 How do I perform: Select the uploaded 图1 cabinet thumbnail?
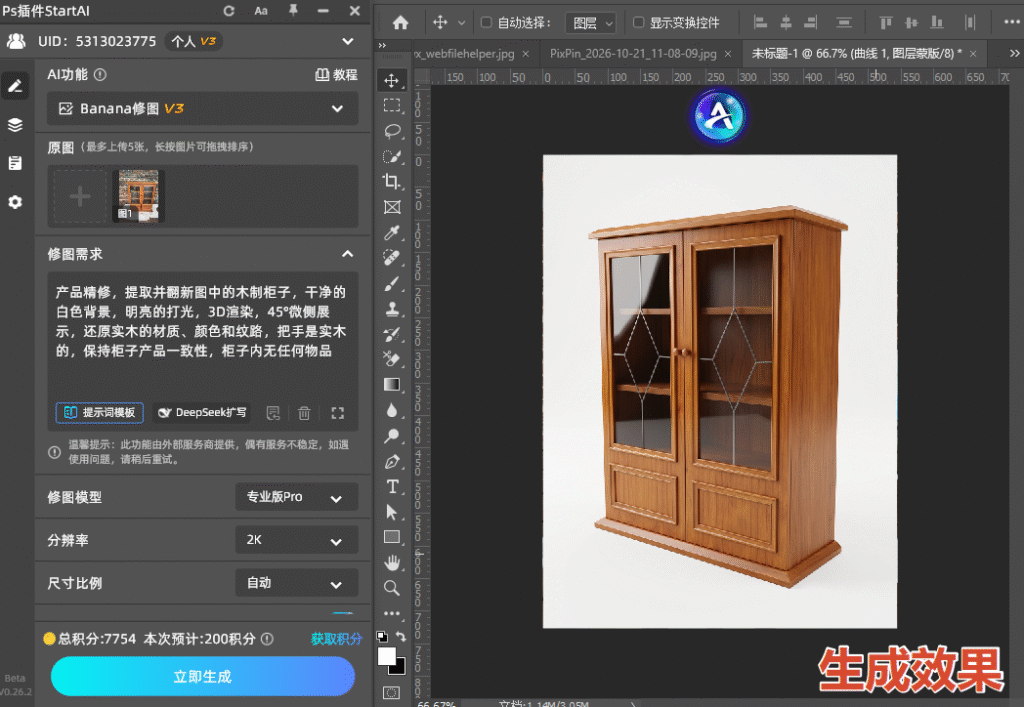138,196
